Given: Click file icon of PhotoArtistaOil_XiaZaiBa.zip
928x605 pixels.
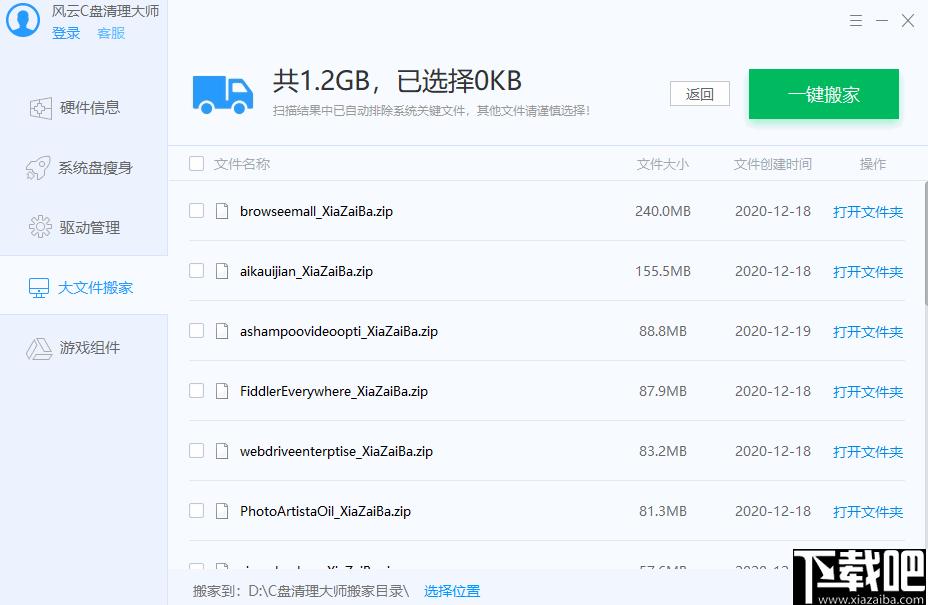Looking at the screenshot, I should point(222,510).
